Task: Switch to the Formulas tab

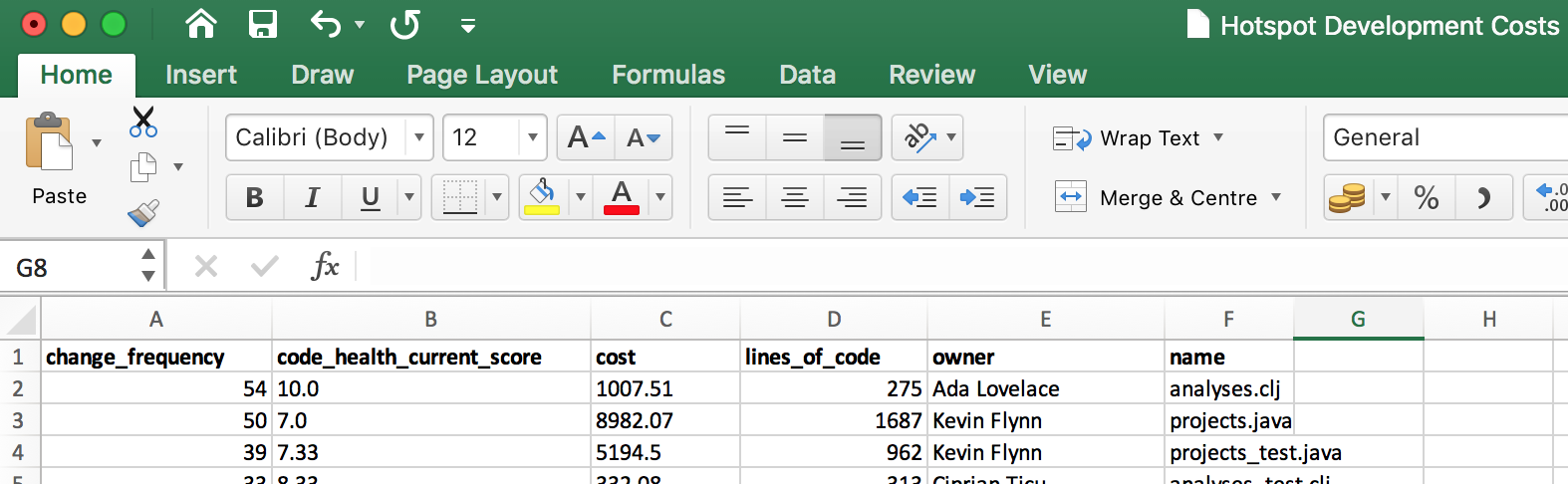Action: click(x=667, y=75)
